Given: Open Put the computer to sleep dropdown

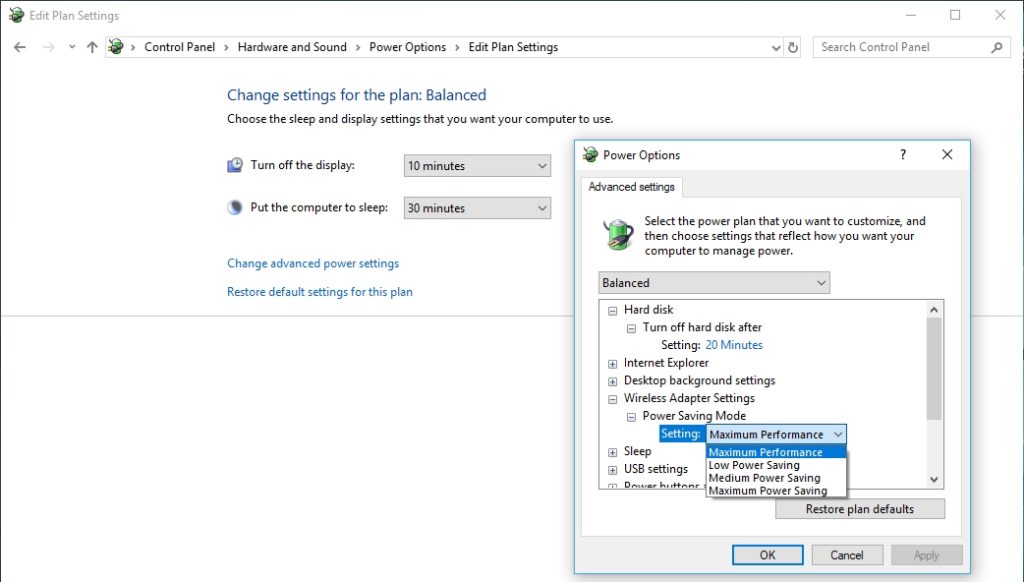Looking at the screenshot, I should pos(477,208).
